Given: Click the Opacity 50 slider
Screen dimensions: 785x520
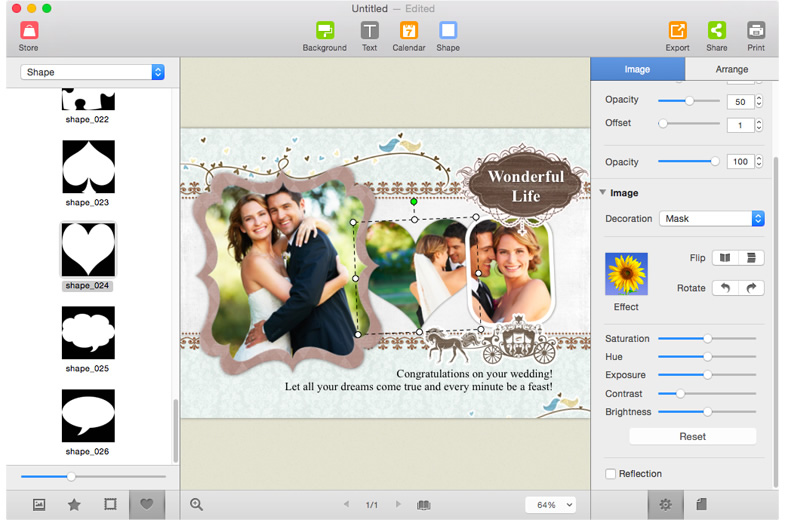Looking at the screenshot, I should click(x=689, y=101).
